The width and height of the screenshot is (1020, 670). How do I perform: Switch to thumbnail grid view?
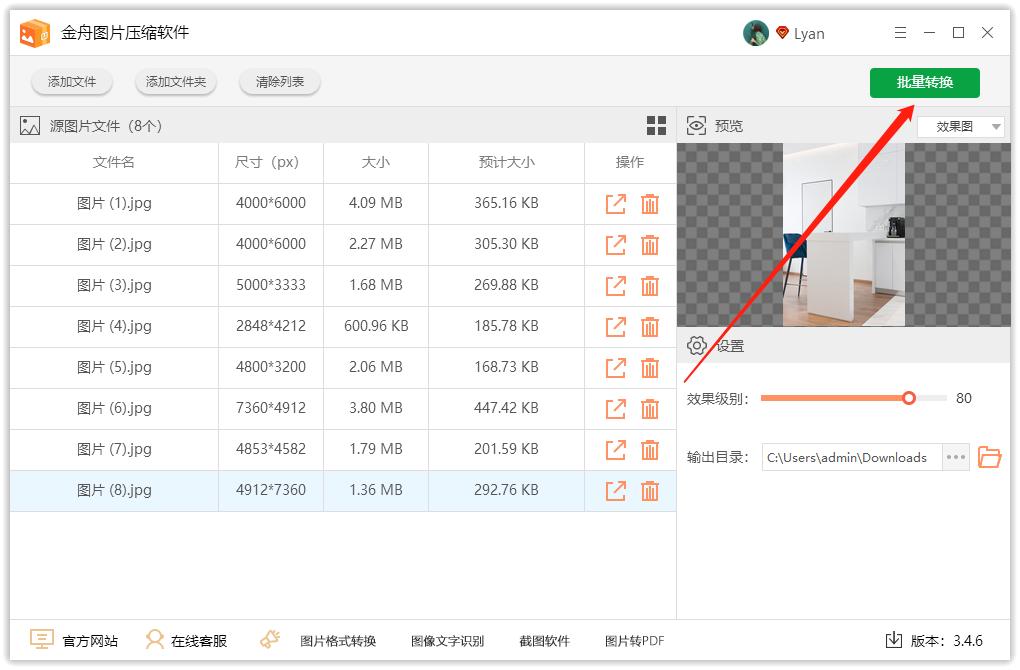[656, 125]
